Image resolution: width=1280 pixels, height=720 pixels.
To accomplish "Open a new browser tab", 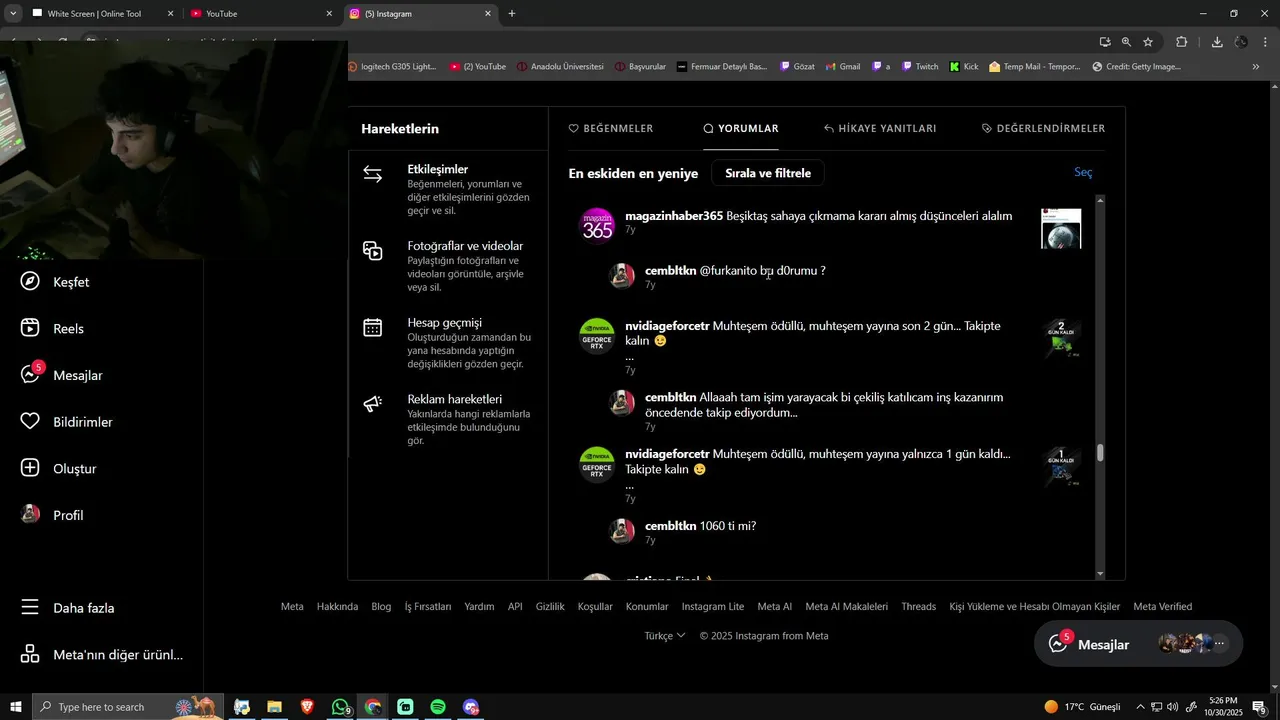I will coord(512,14).
